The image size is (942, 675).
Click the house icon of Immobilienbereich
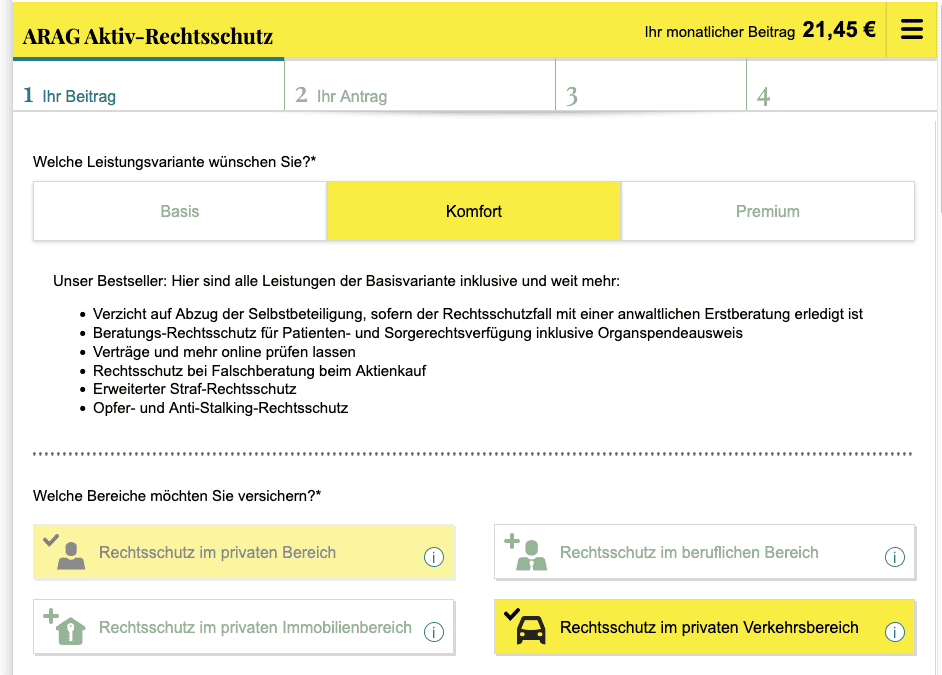click(71, 631)
